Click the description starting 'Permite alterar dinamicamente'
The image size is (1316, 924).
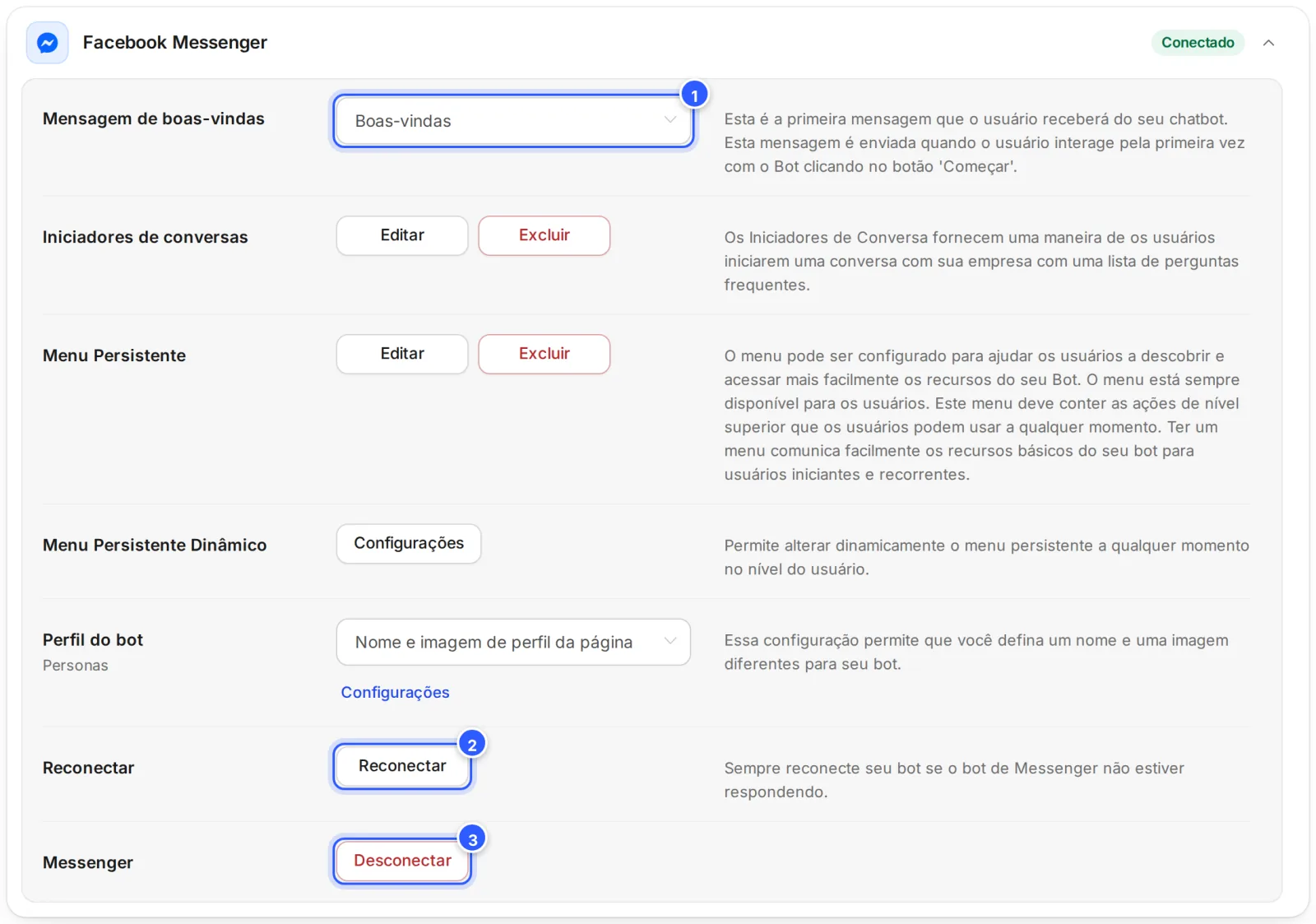click(x=986, y=557)
